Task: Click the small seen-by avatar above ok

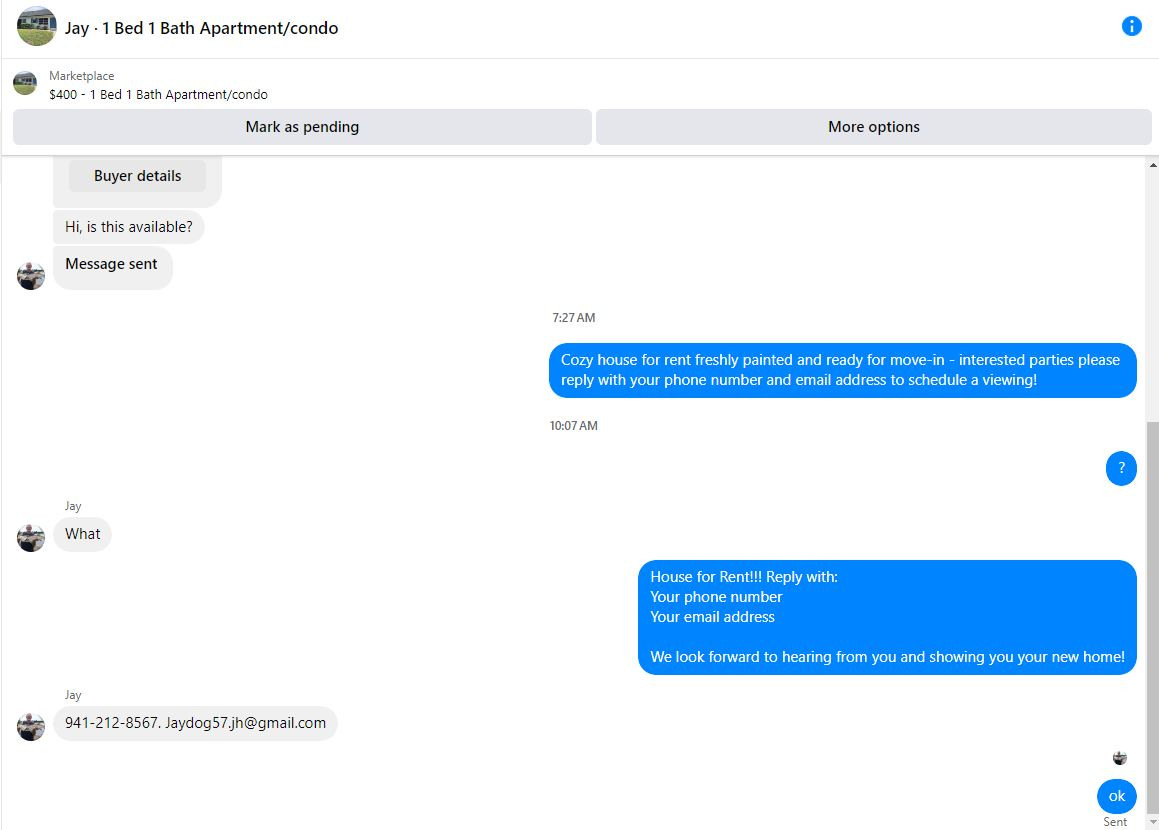Action: (1120, 758)
